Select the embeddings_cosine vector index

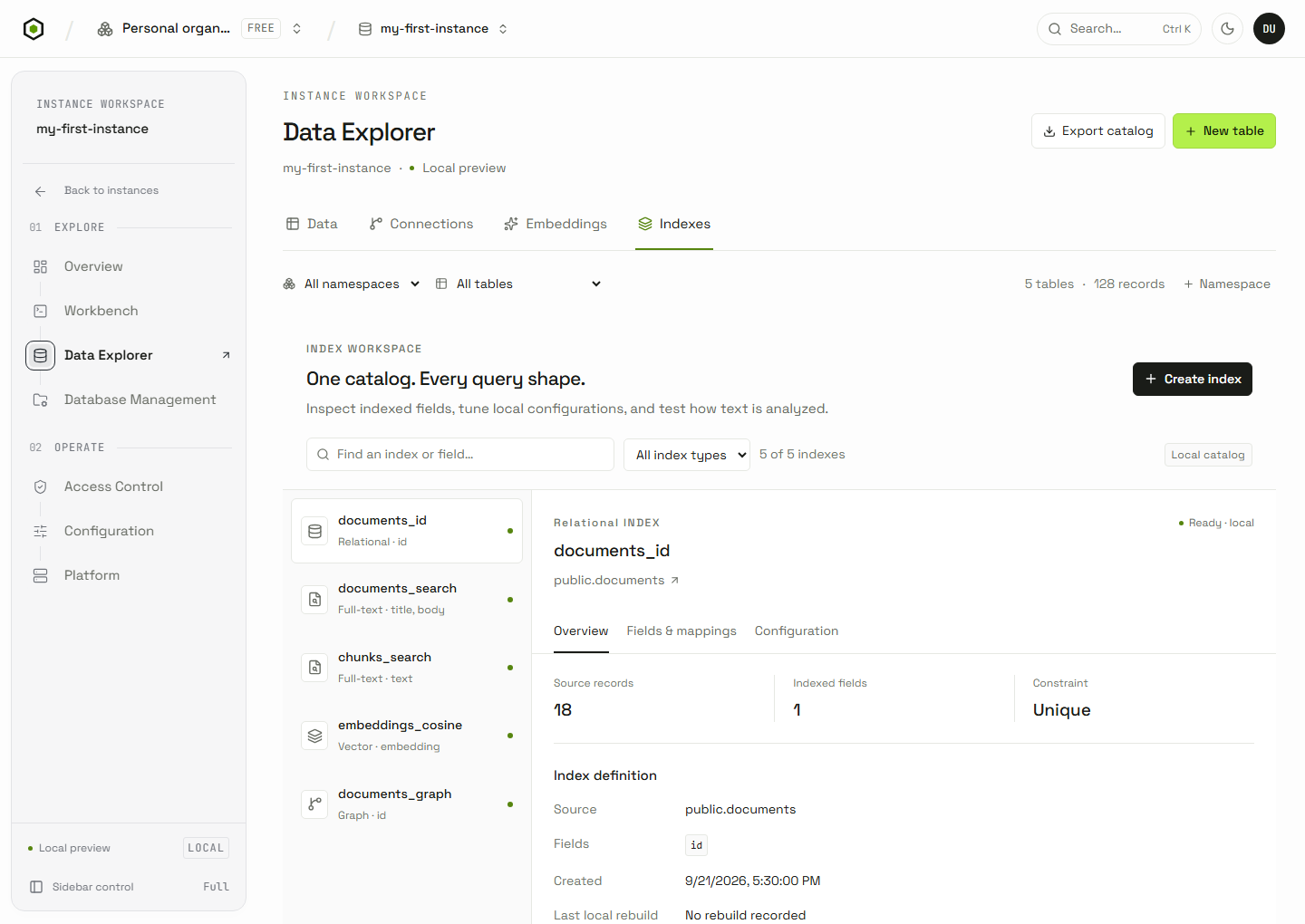[407, 736]
